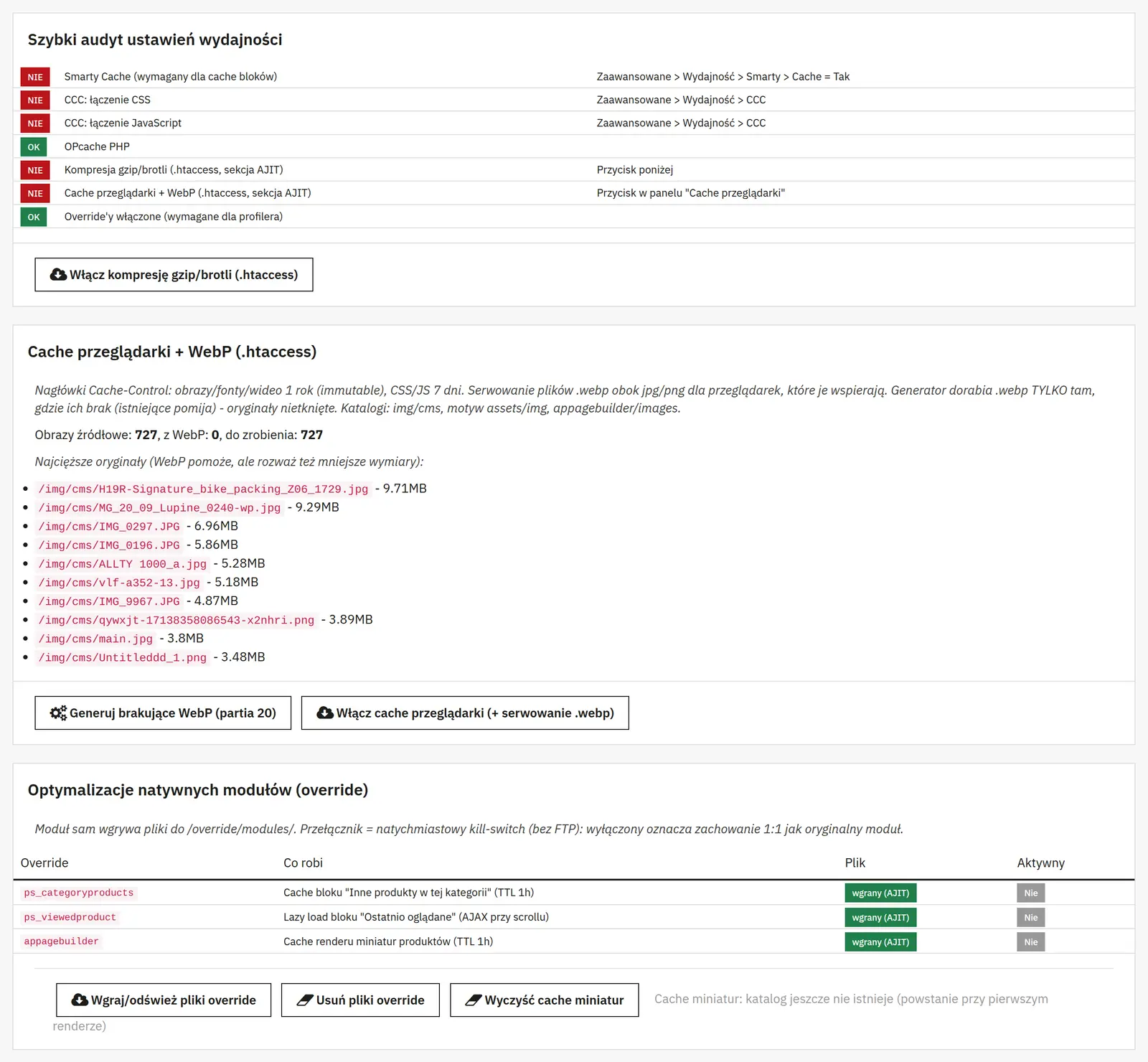Click NIE badge for Cache przeglądarki + WebP row
The width and height of the screenshot is (1148, 1062).
coord(35,194)
